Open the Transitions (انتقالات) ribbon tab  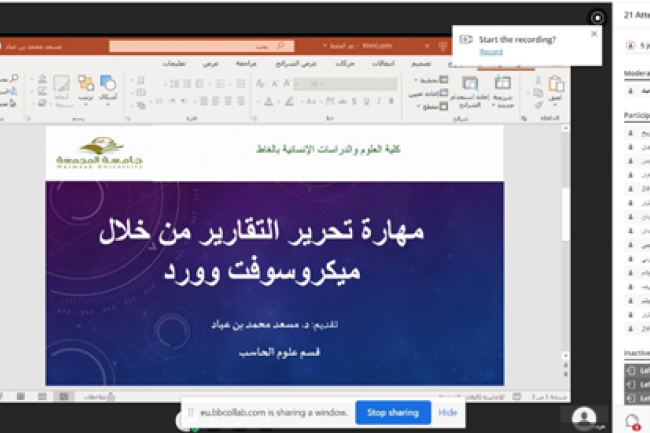(383, 63)
